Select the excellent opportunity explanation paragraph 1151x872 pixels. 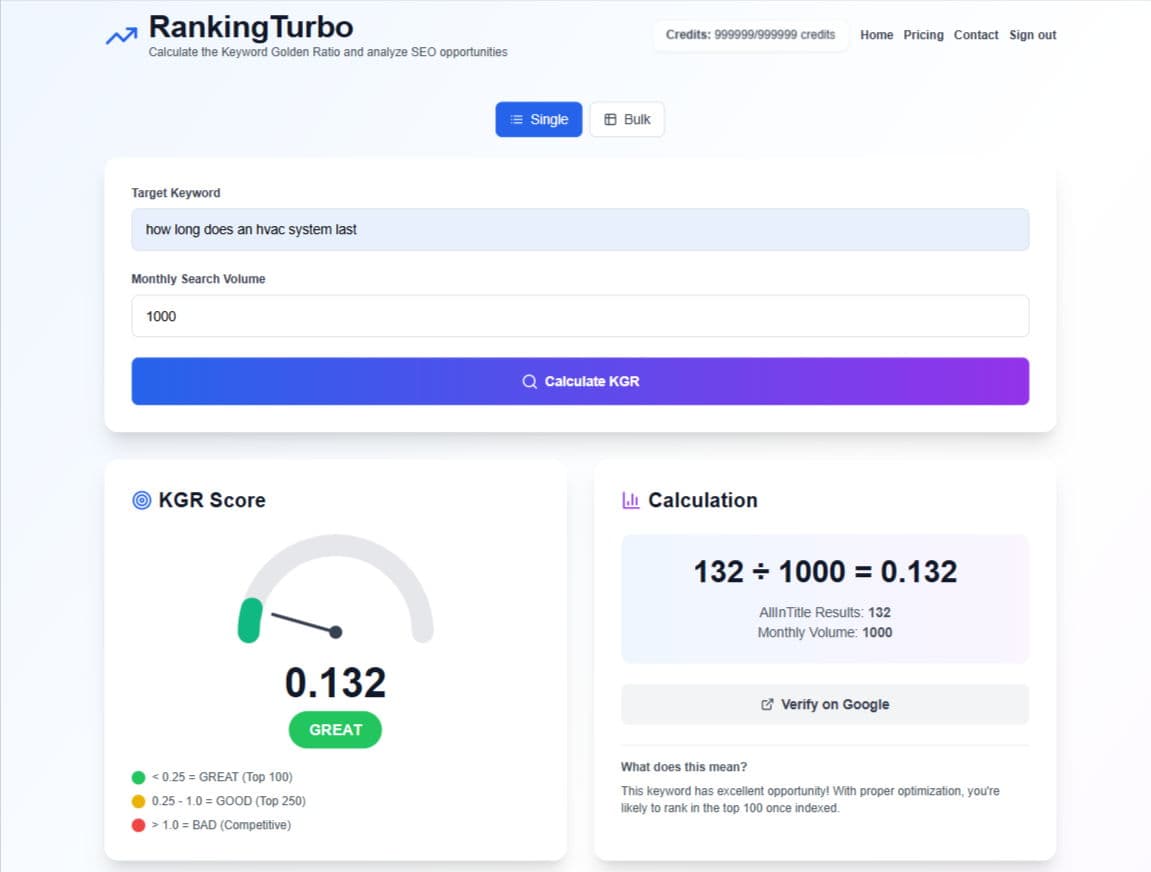[810, 799]
